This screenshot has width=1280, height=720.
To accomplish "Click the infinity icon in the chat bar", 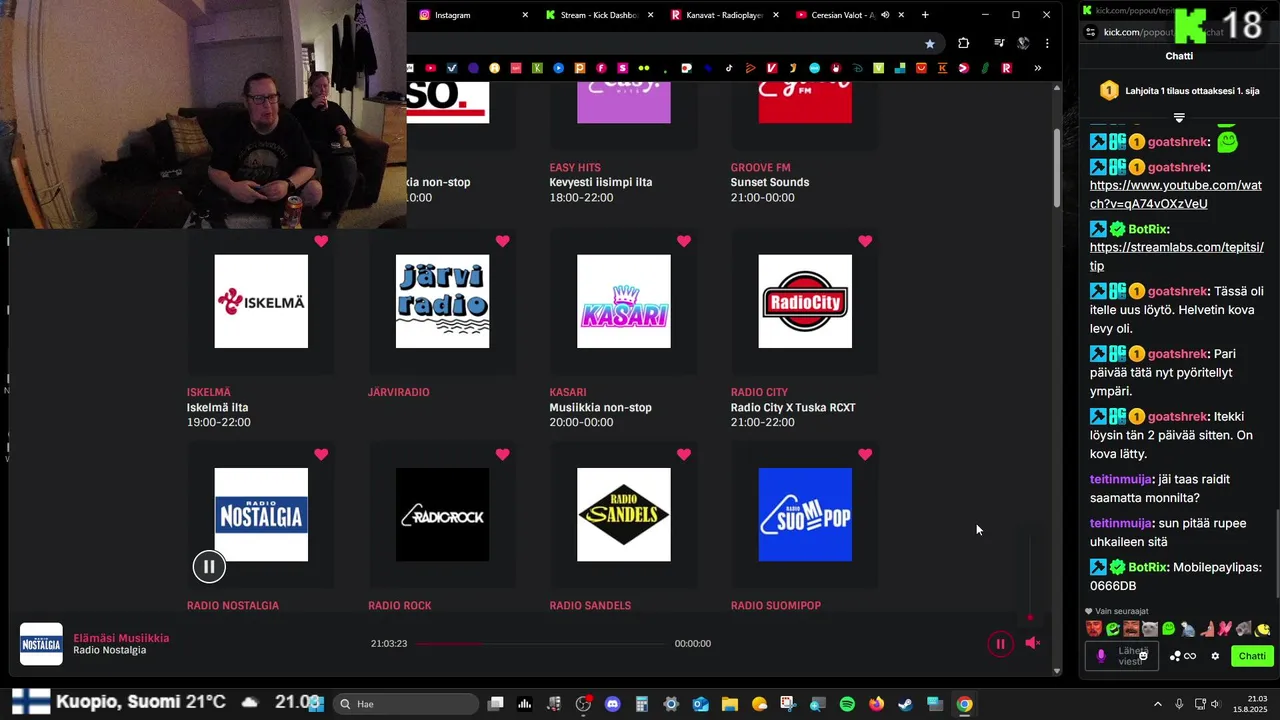I will (x=1190, y=656).
